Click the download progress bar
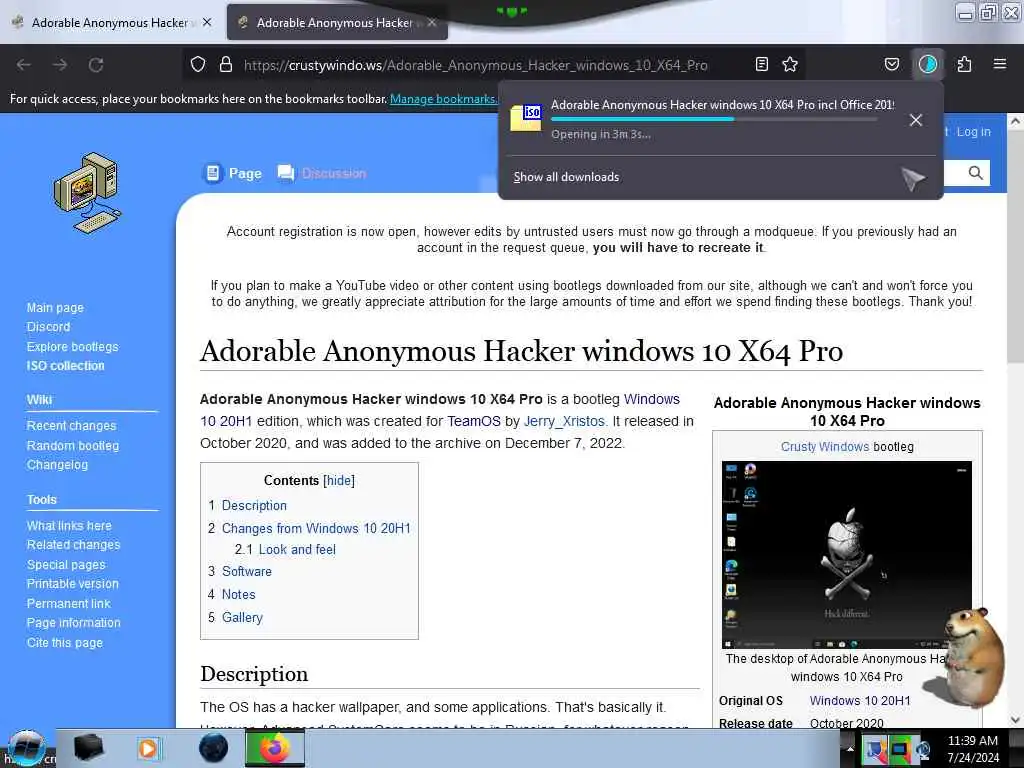Image resolution: width=1024 pixels, height=768 pixels. (714, 120)
